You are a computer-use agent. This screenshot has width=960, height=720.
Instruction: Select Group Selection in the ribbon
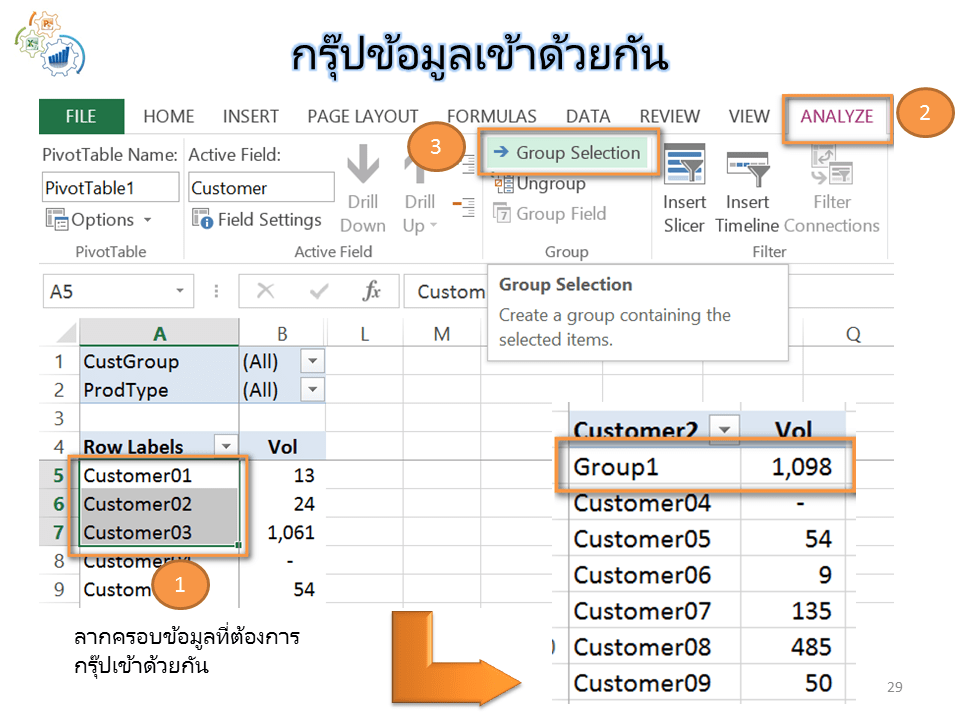pyautogui.click(x=568, y=153)
